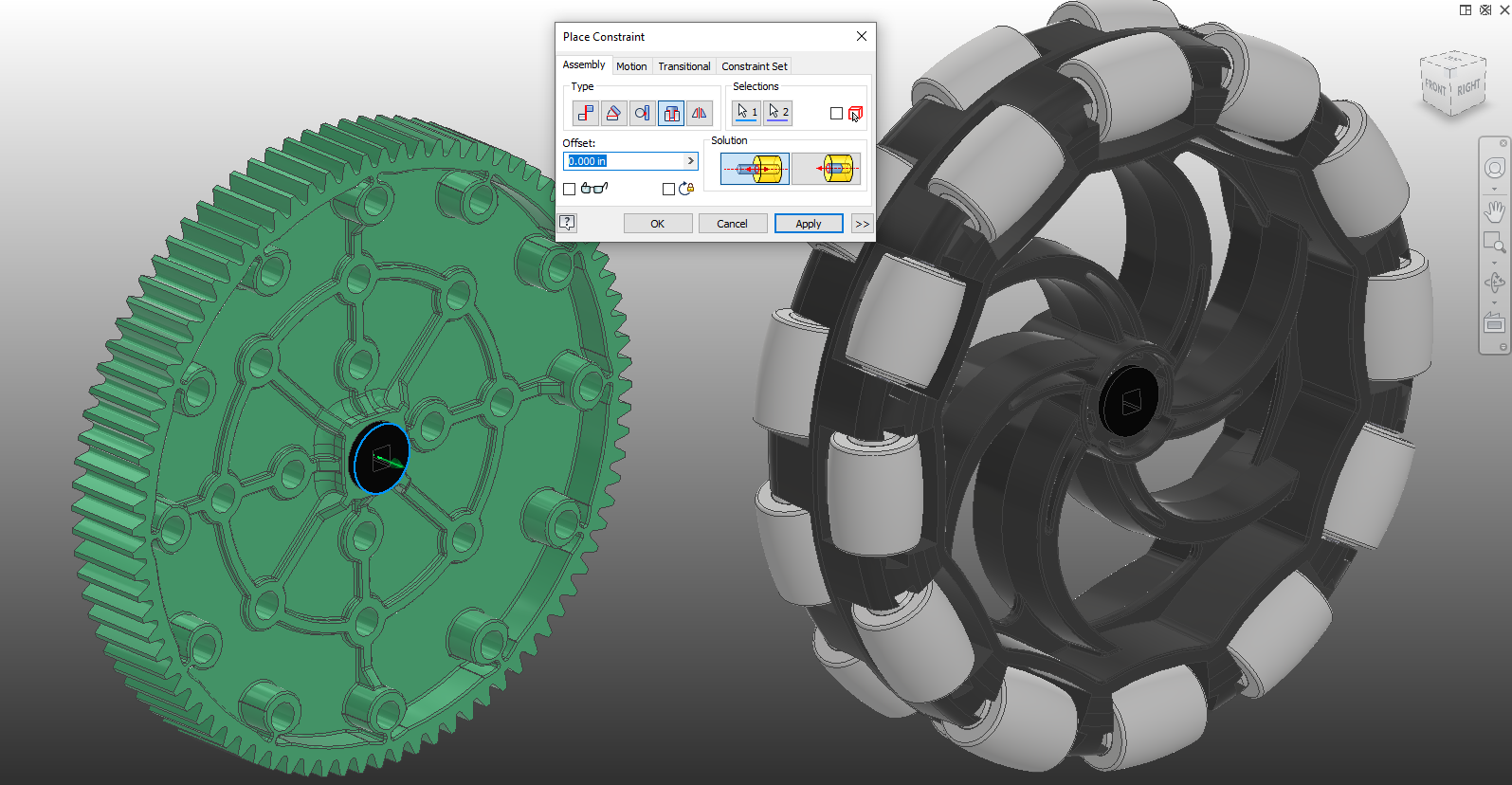
Task: Click the RIGHT face of ViewCube
Action: [1468, 87]
